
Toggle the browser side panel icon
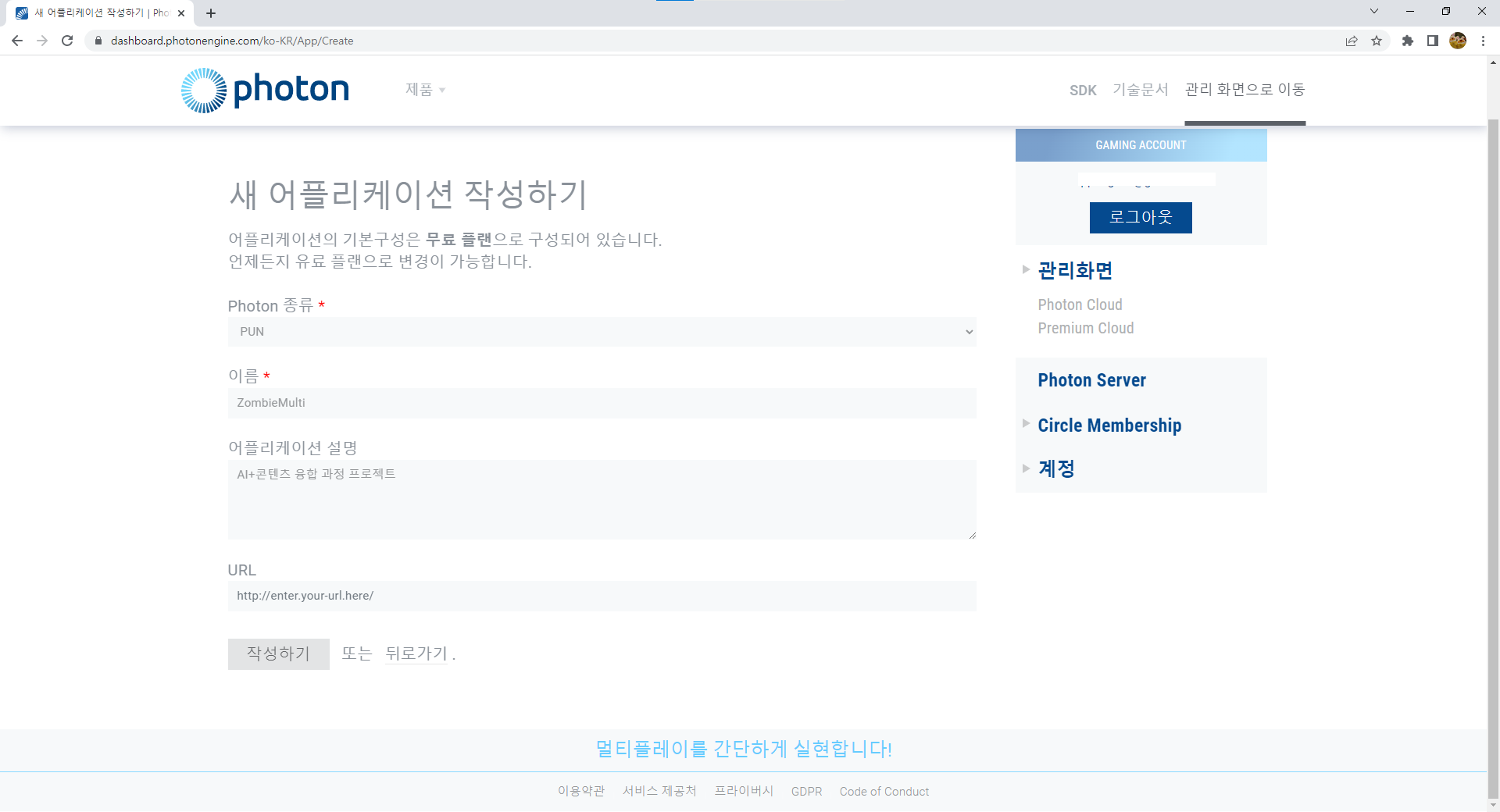(x=1433, y=41)
